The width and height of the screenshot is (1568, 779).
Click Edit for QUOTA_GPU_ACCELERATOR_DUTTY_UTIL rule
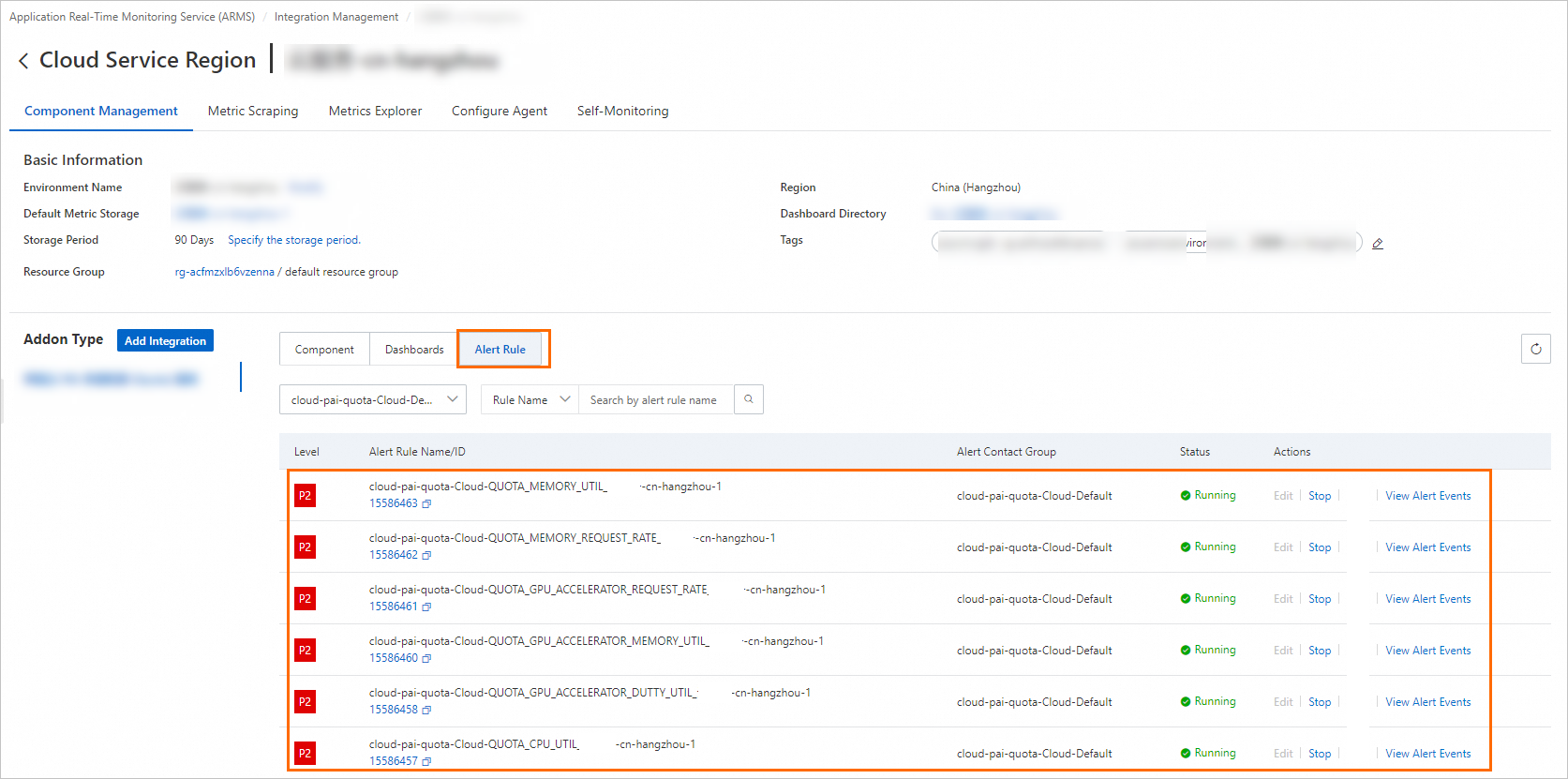pyautogui.click(x=1283, y=702)
